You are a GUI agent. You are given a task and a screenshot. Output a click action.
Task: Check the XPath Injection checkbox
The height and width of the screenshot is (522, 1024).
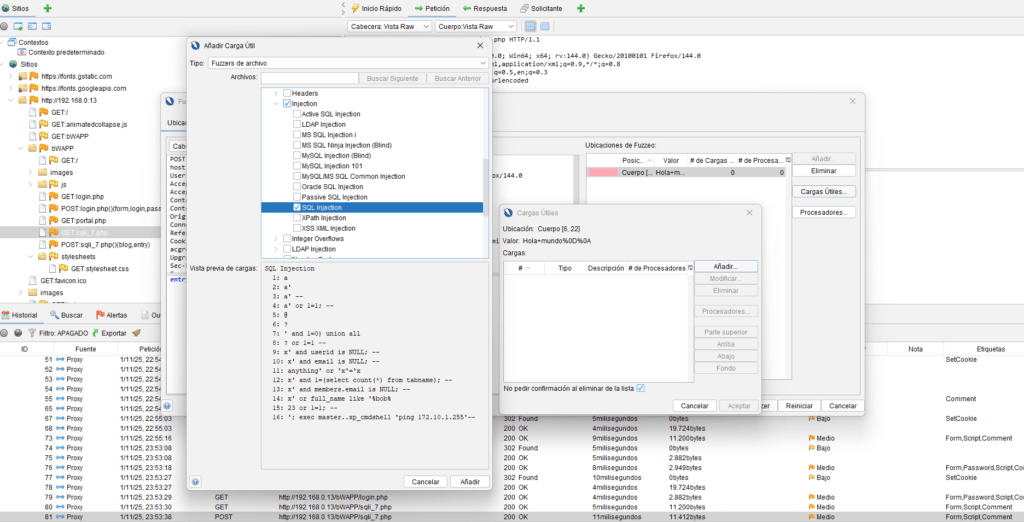[295, 218]
